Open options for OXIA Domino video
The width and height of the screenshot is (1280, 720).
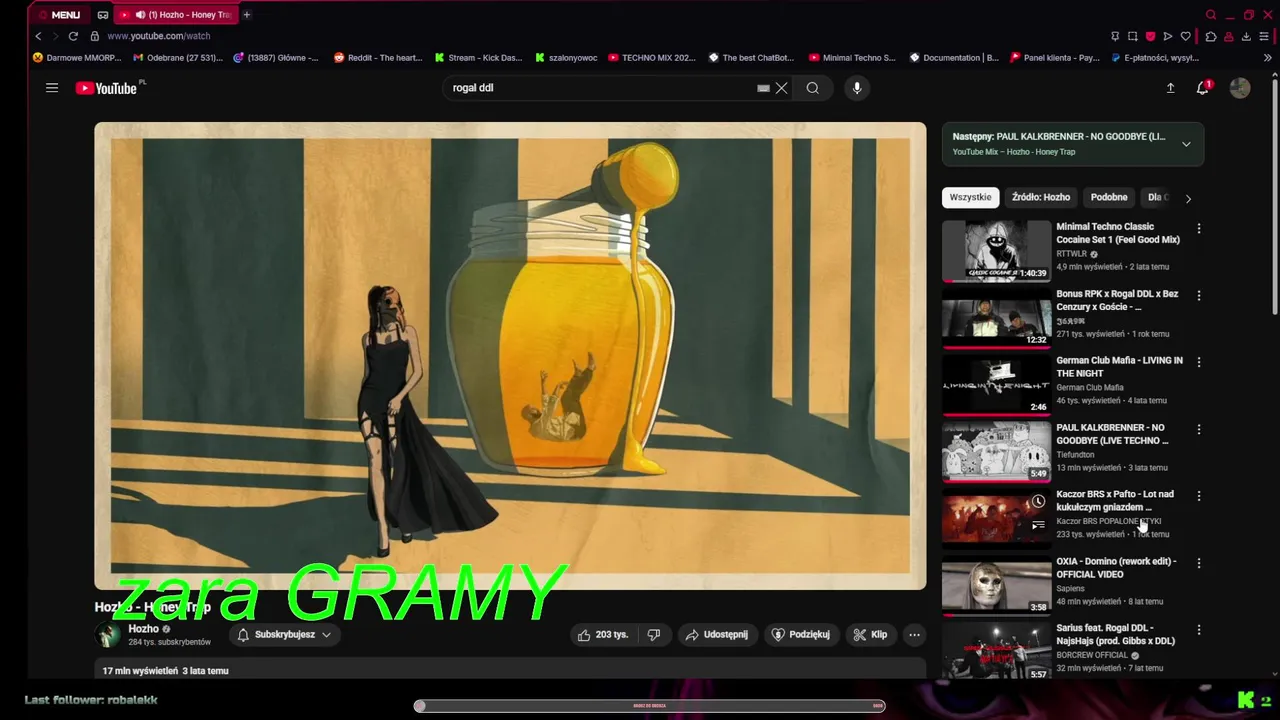click(x=1198, y=563)
